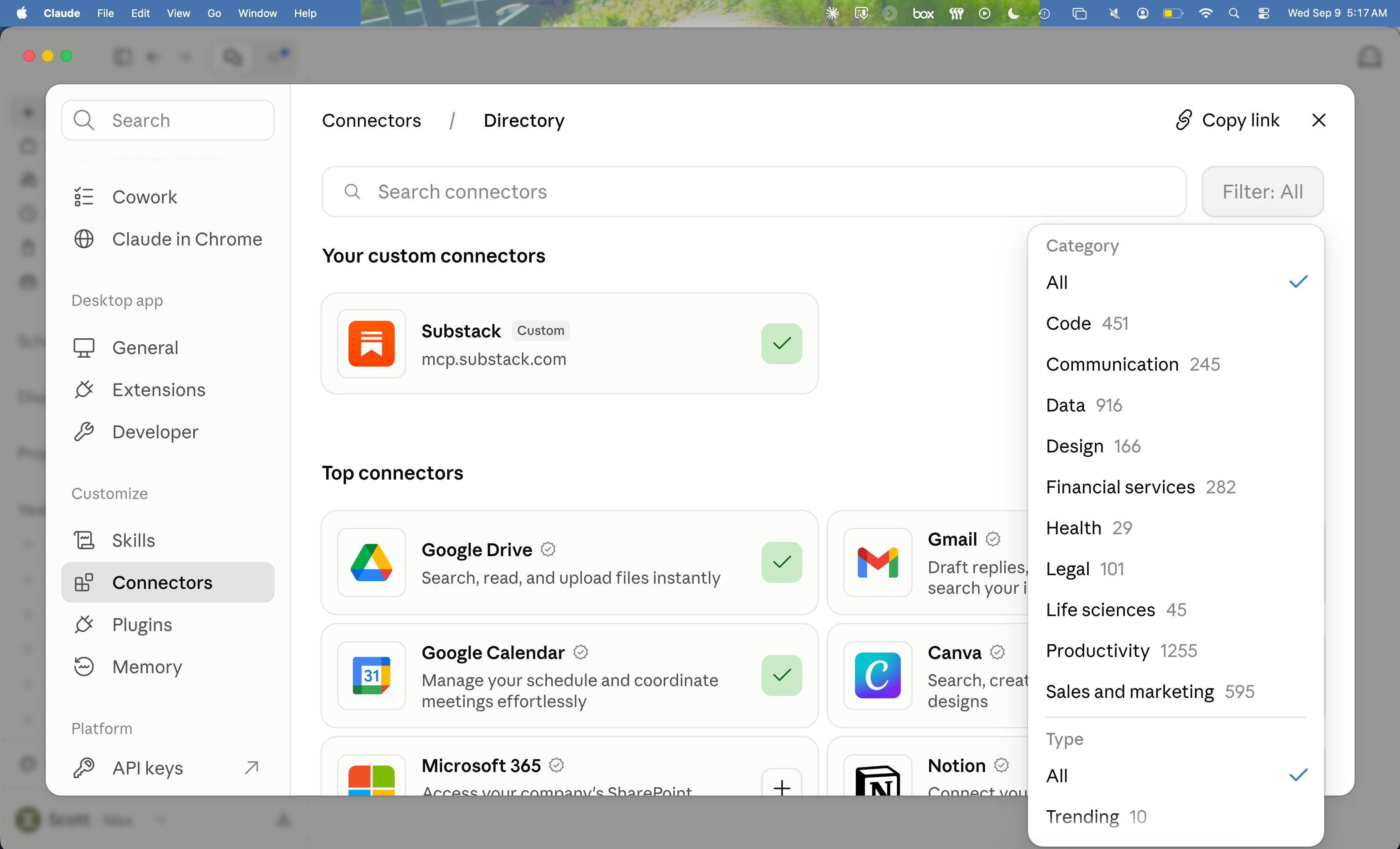Click the Gmail connector icon
This screenshot has width=1400, height=849.
click(878, 562)
